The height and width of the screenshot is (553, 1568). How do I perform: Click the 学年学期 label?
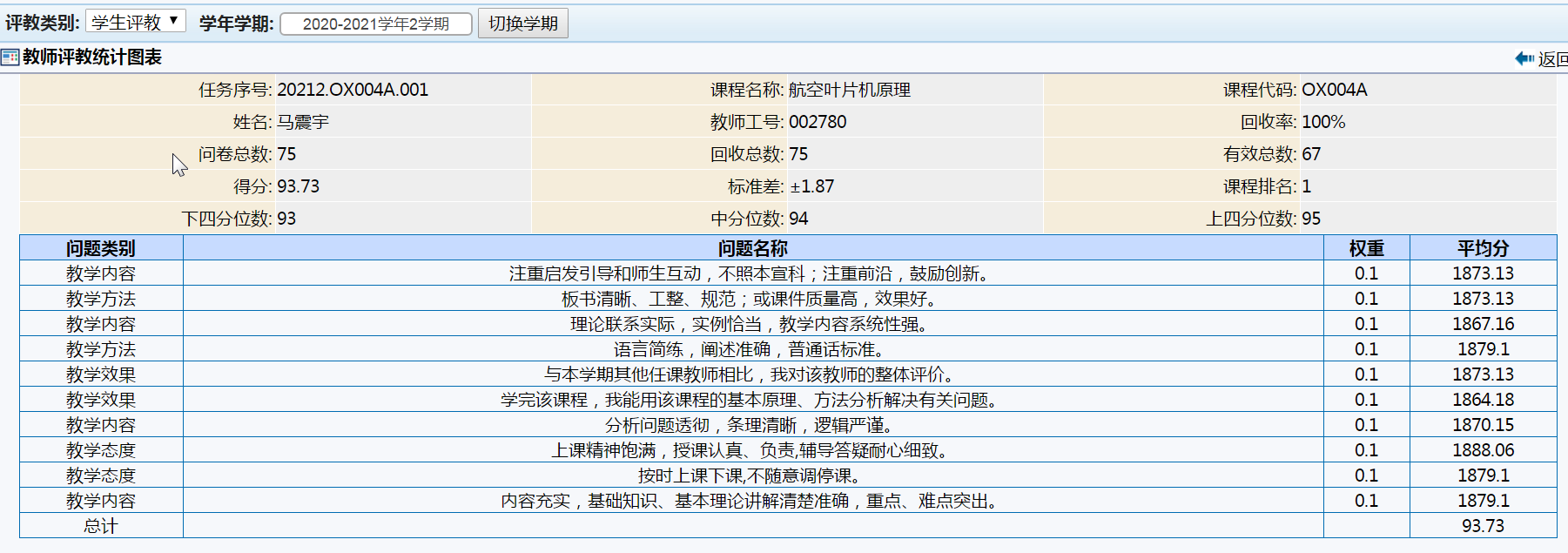pyautogui.click(x=237, y=24)
